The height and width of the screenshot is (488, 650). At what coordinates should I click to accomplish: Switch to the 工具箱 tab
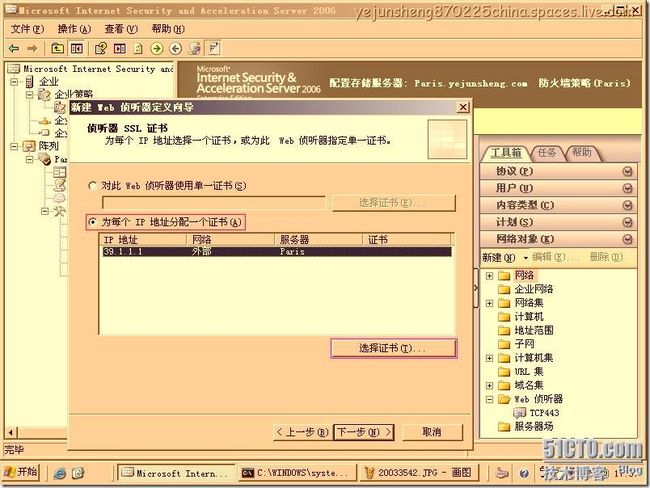tap(505, 153)
